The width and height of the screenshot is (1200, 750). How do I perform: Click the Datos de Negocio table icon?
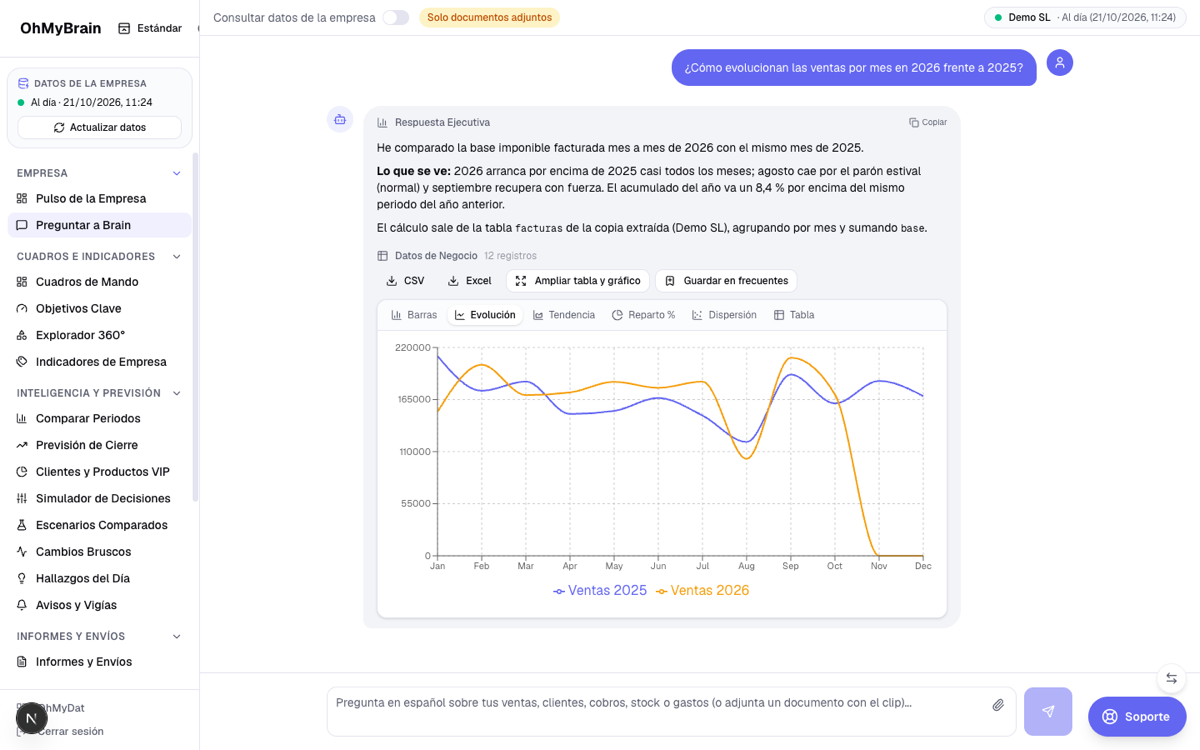click(x=382, y=256)
